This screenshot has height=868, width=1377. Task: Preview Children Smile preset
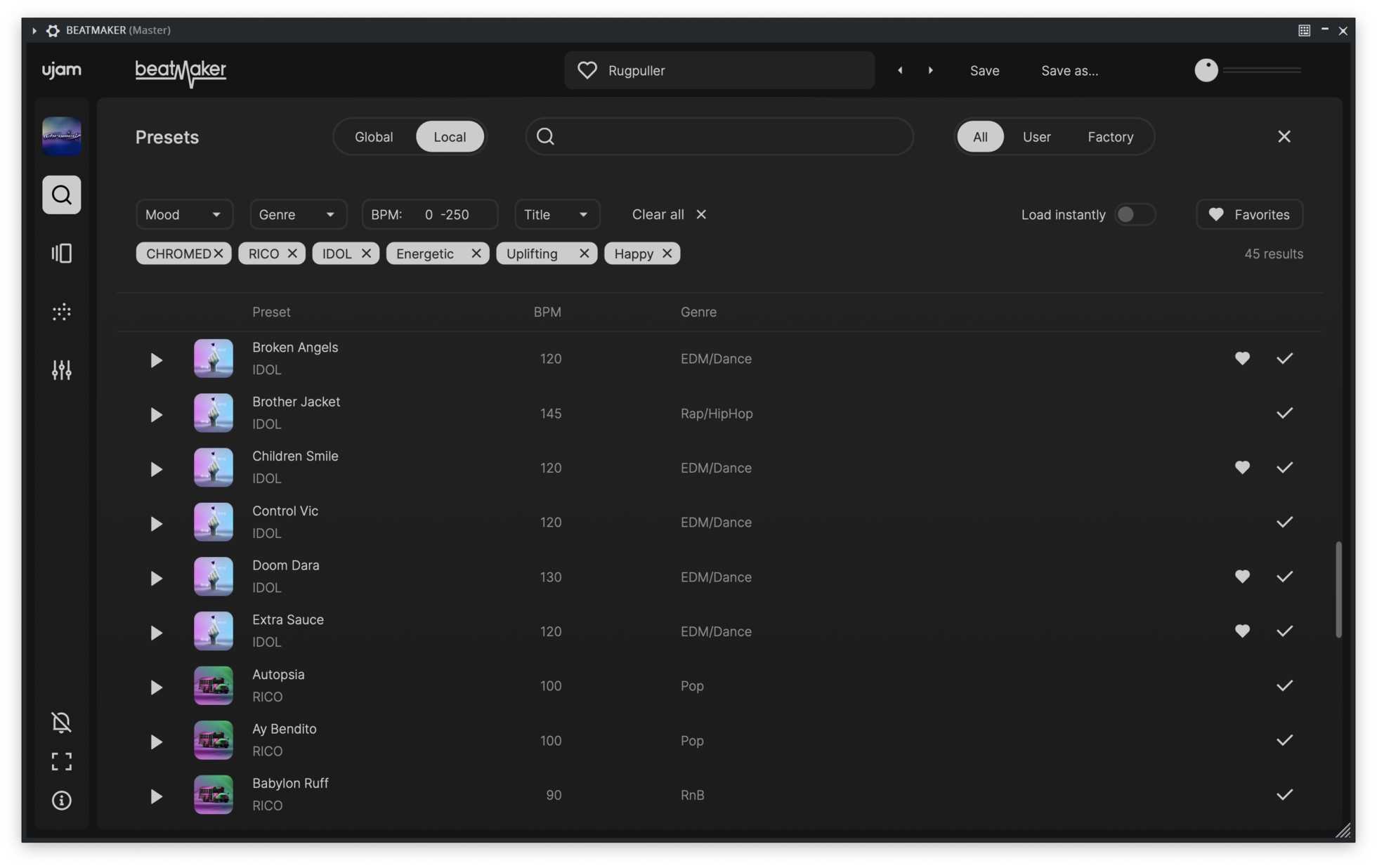click(x=156, y=469)
